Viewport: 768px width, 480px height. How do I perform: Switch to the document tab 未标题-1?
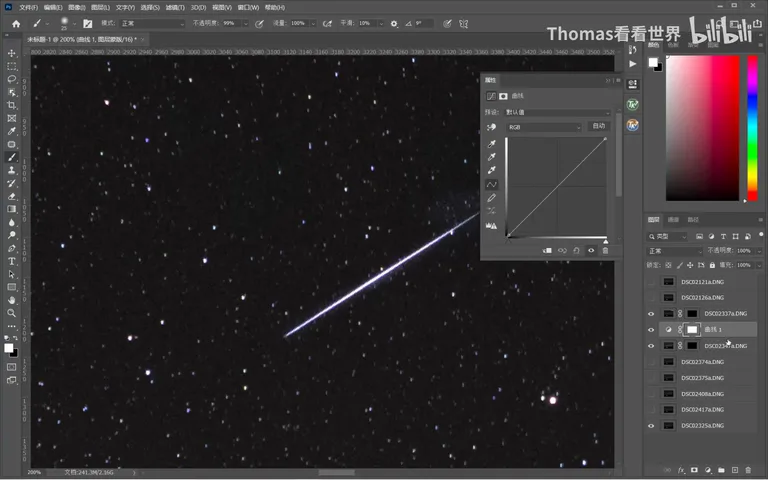point(81,39)
